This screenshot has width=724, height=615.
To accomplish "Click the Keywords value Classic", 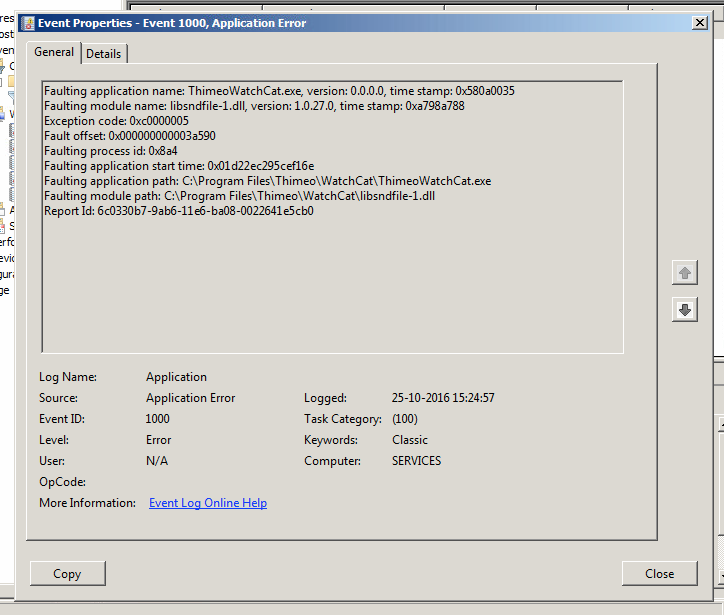I will click(410, 440).
